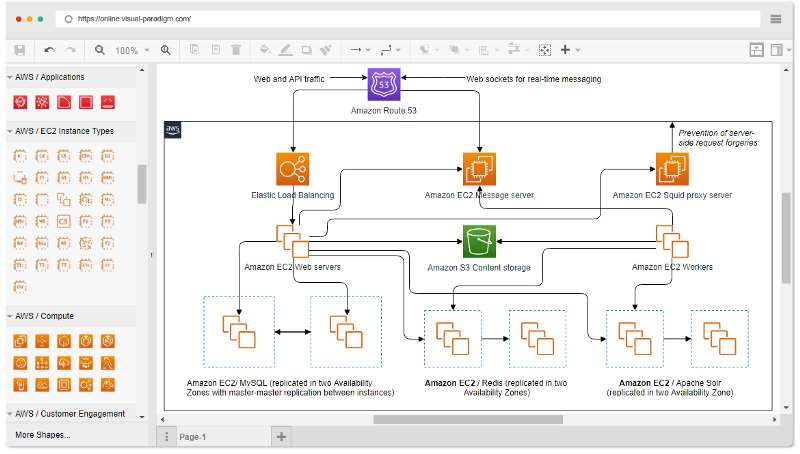Click the fill color bucket icon
This screenshot has height=454, width=800.
pos(264,50)
